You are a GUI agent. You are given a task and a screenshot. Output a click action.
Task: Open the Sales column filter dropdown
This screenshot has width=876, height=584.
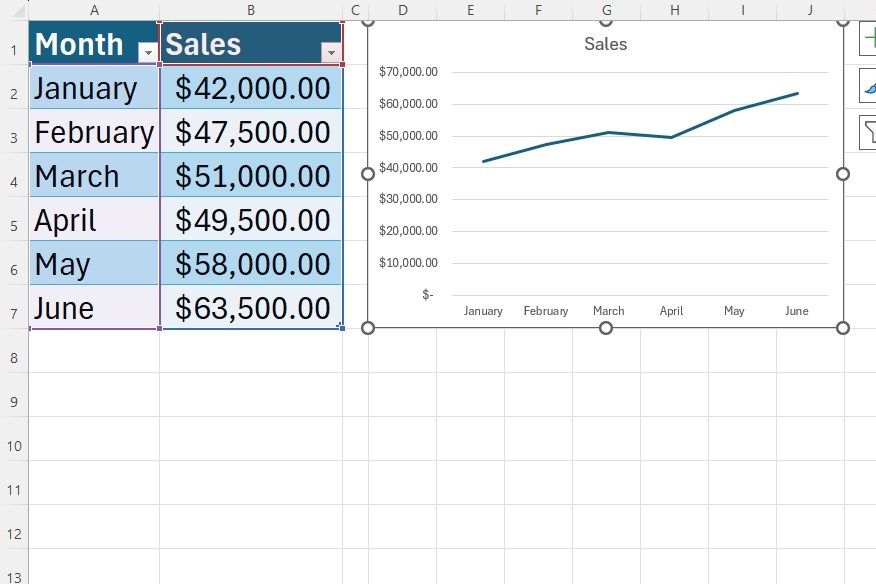point(331,53)
